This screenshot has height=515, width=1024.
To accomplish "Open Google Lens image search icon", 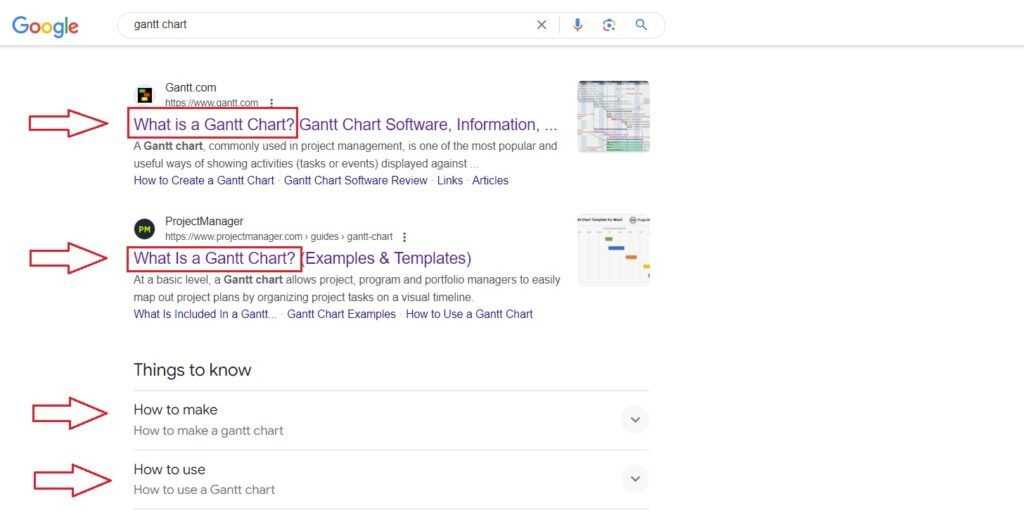I will pyautogui.click(x=609, y=25).
